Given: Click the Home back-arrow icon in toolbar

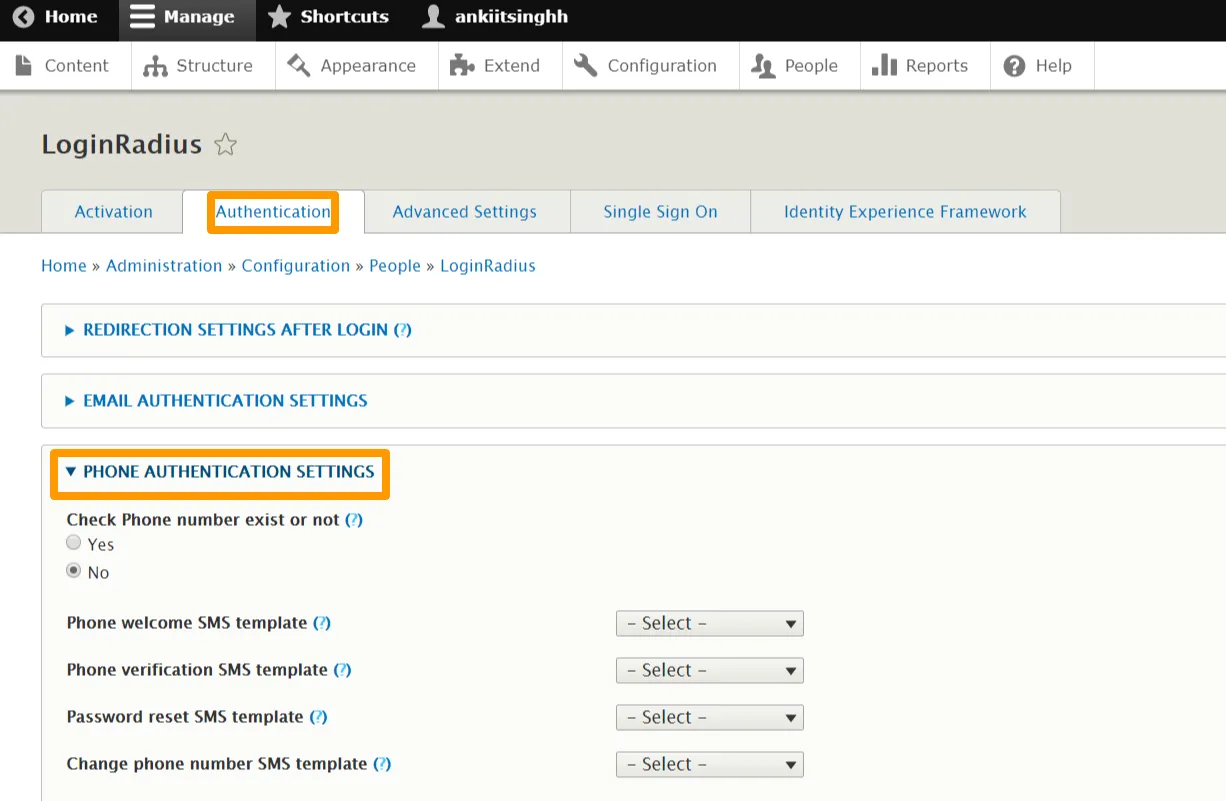Looking at the screenshot, I should pos(23,17).
